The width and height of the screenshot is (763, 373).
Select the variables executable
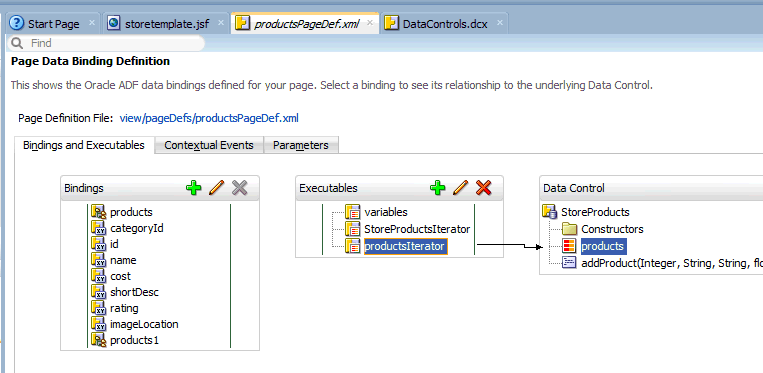click(386, 212)
